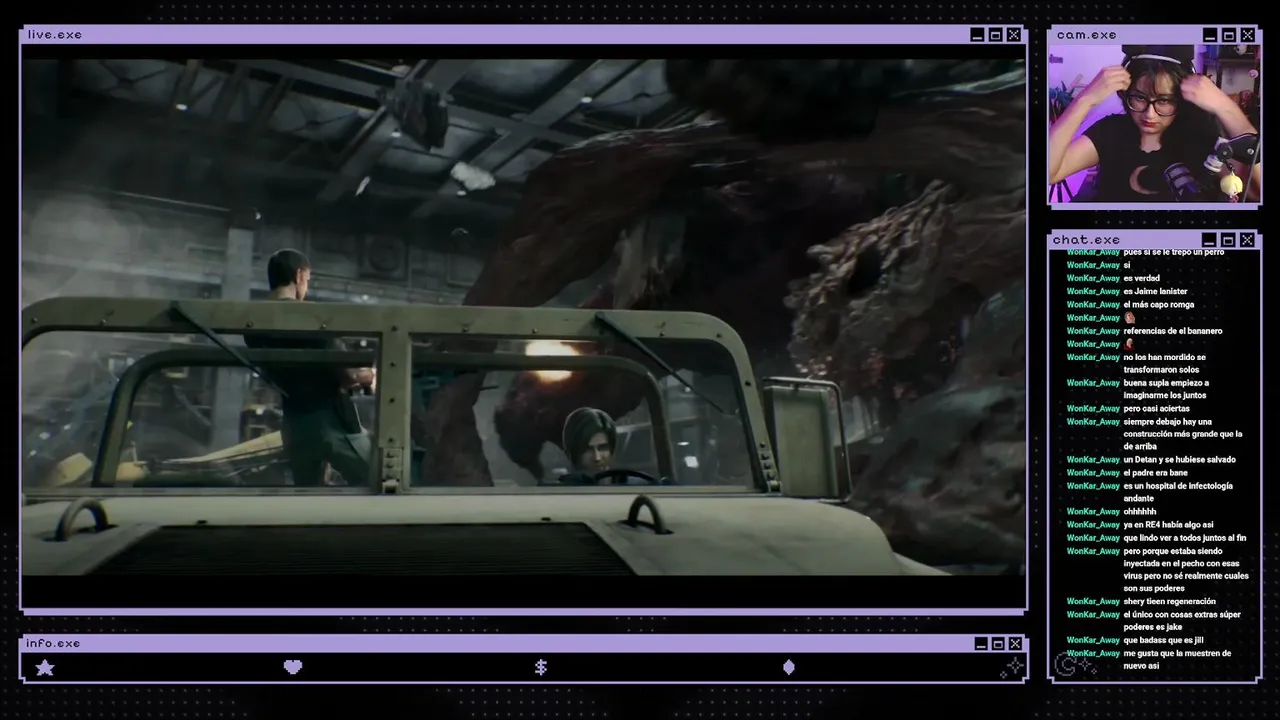Click WonKar_Away username beside 'ohhhhhh'

pyautogui.click(x=1093, y=512)
